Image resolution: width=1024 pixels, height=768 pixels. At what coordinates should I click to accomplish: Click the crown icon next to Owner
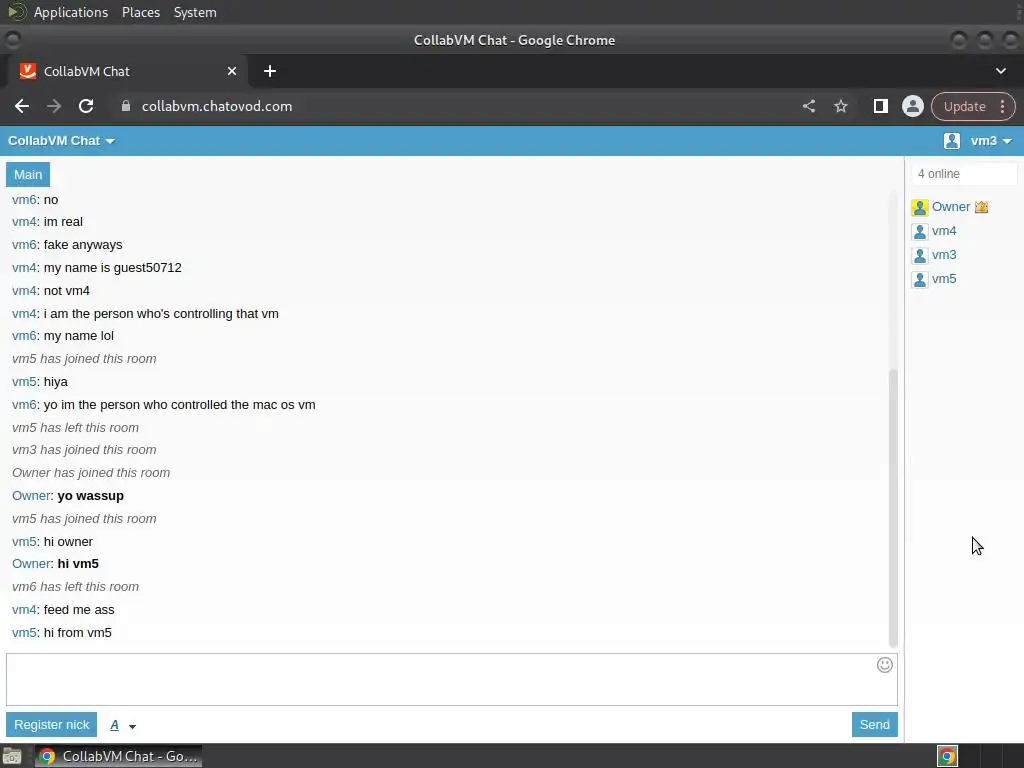tap(981, 207)
